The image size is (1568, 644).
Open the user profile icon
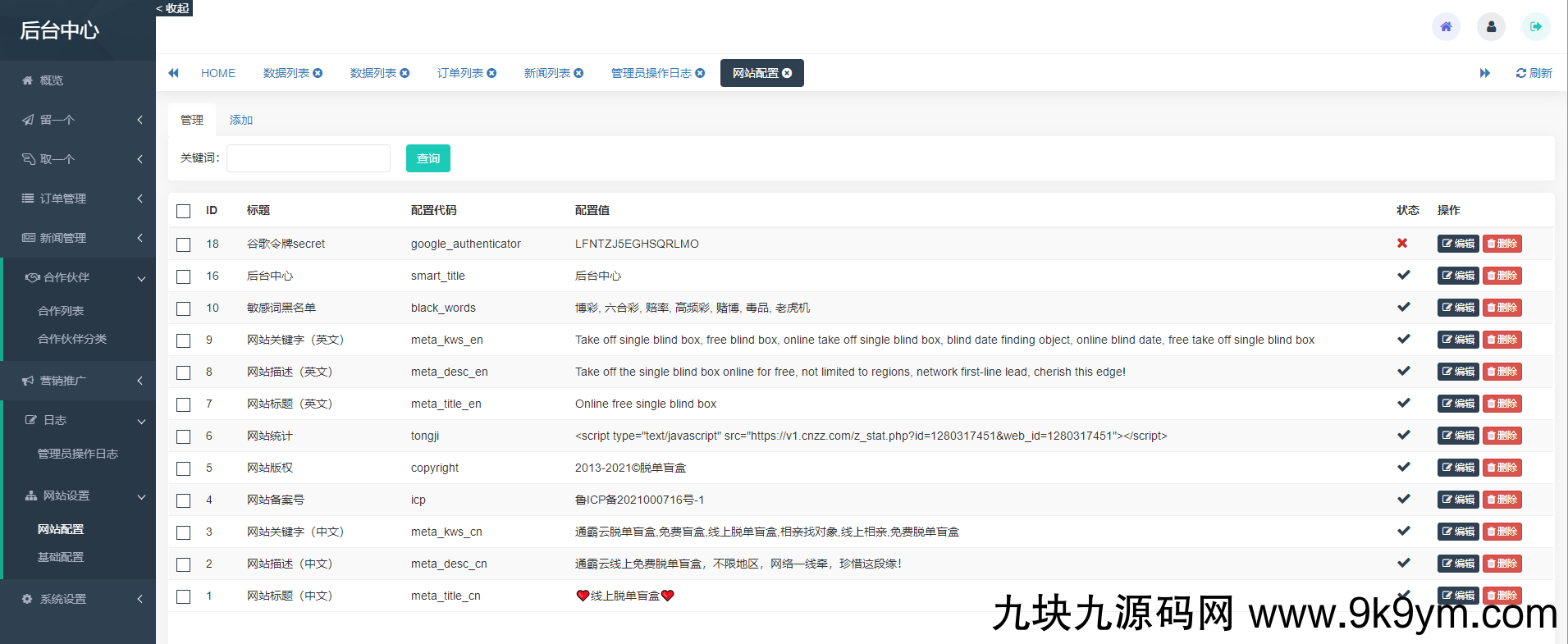click(1491, 26)
